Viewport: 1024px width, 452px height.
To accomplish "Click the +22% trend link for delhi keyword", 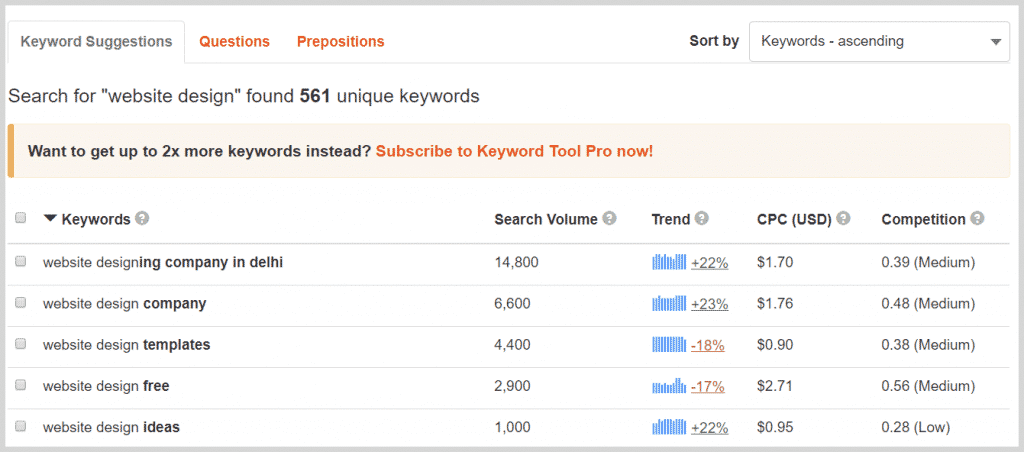I will 709,263.
